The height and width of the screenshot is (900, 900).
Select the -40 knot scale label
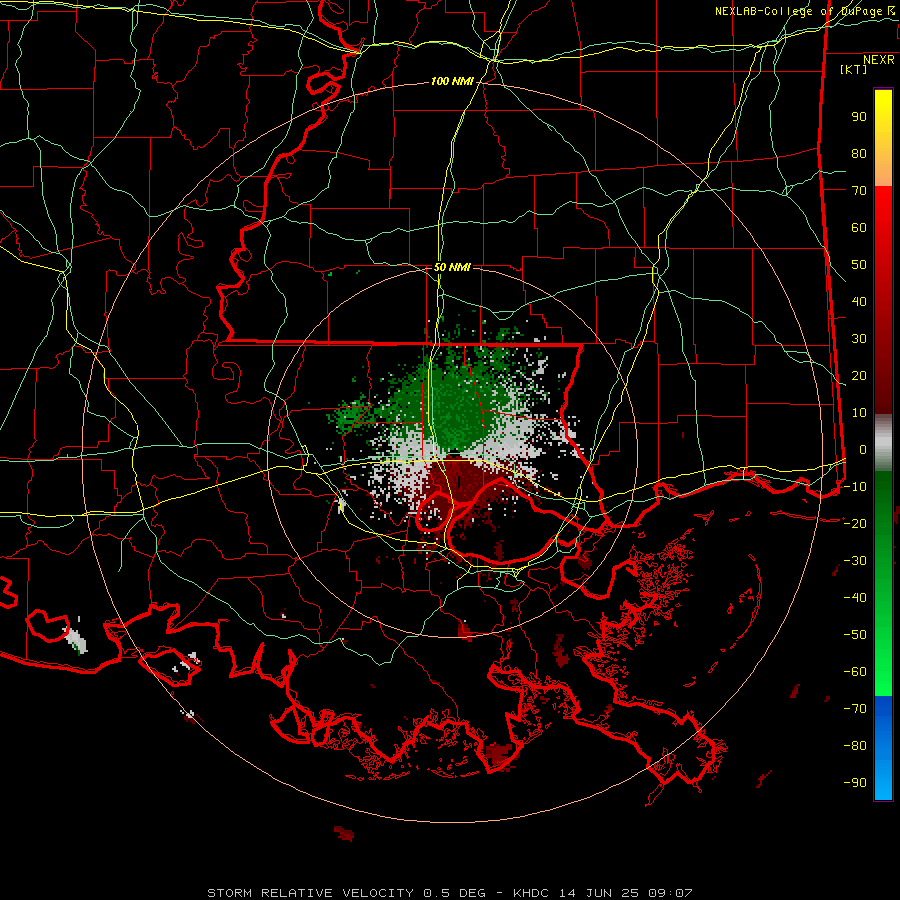(x=855, y=598)
